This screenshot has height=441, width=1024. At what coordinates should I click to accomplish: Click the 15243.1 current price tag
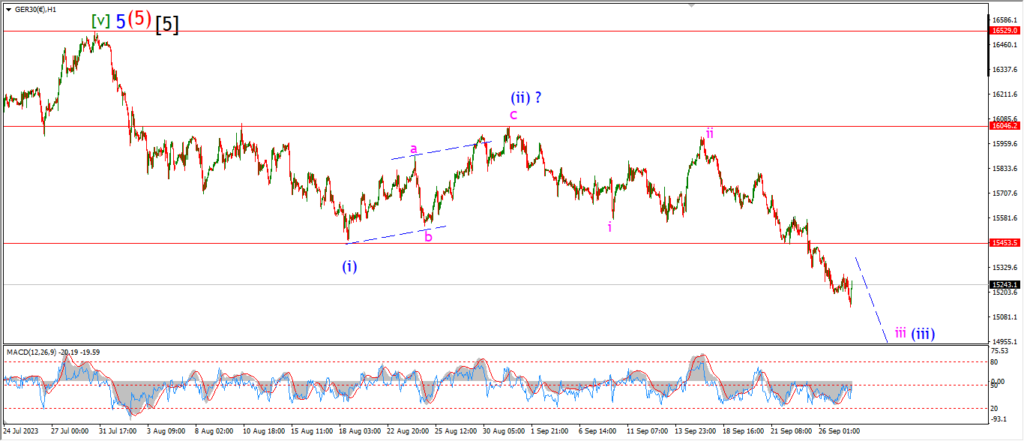tap(1003, 284)
